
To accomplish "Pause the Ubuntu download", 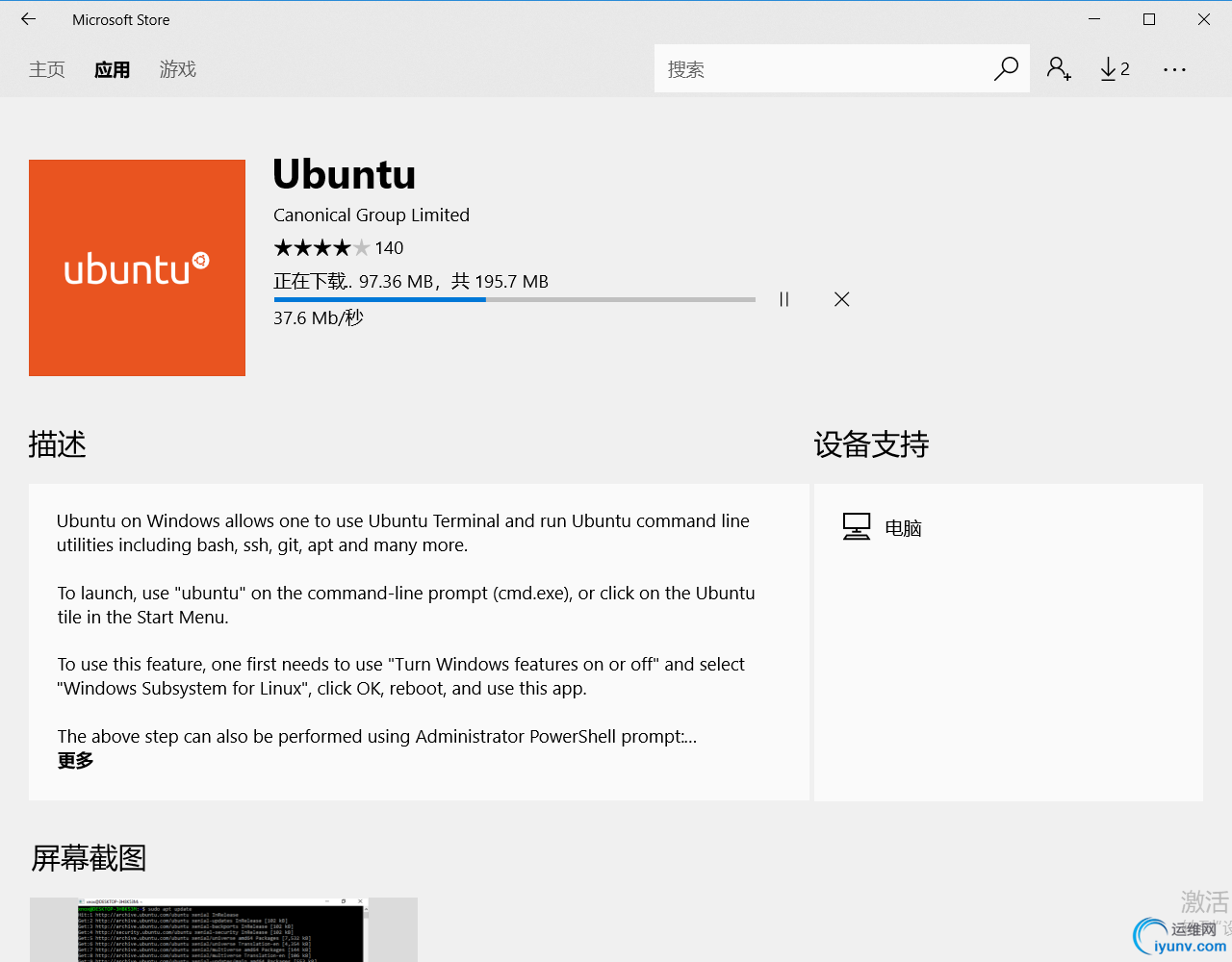I will click(x=784, y=299).
